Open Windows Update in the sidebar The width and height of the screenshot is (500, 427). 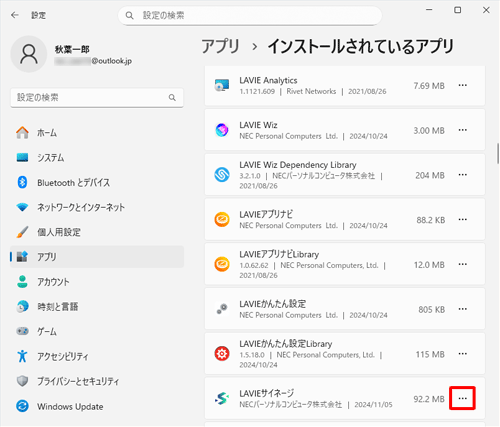coord(97,406)
